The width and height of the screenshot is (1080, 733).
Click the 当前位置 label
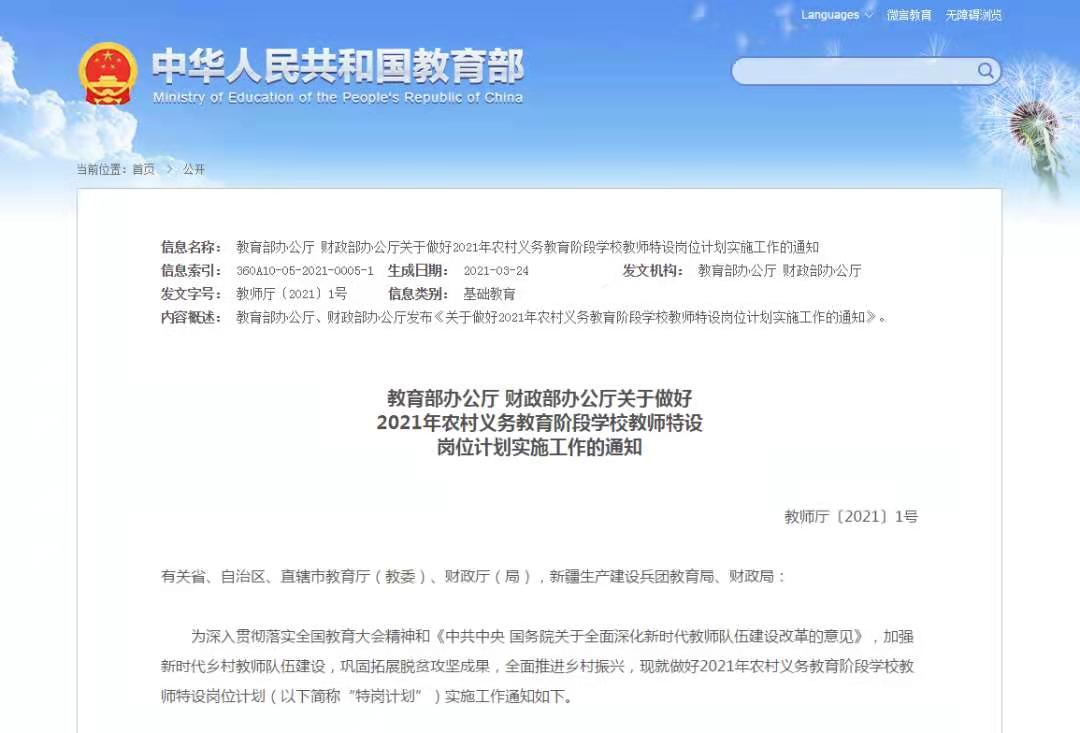[x=101, y=169]
